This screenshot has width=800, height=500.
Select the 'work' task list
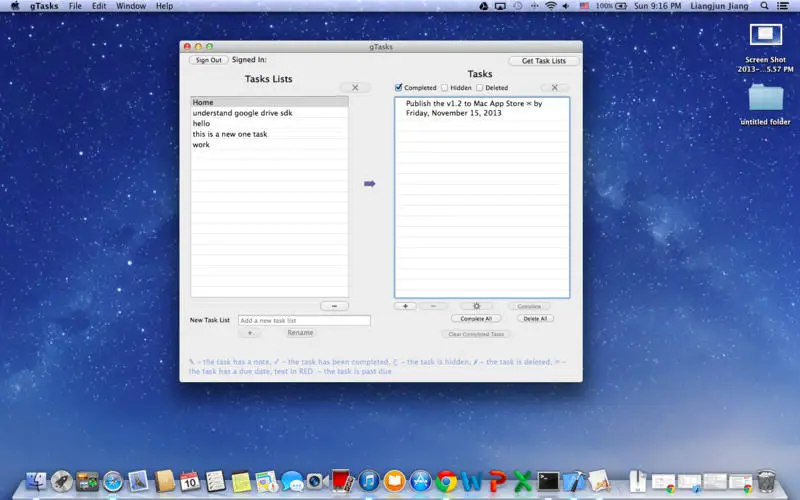tap(269, 145)
